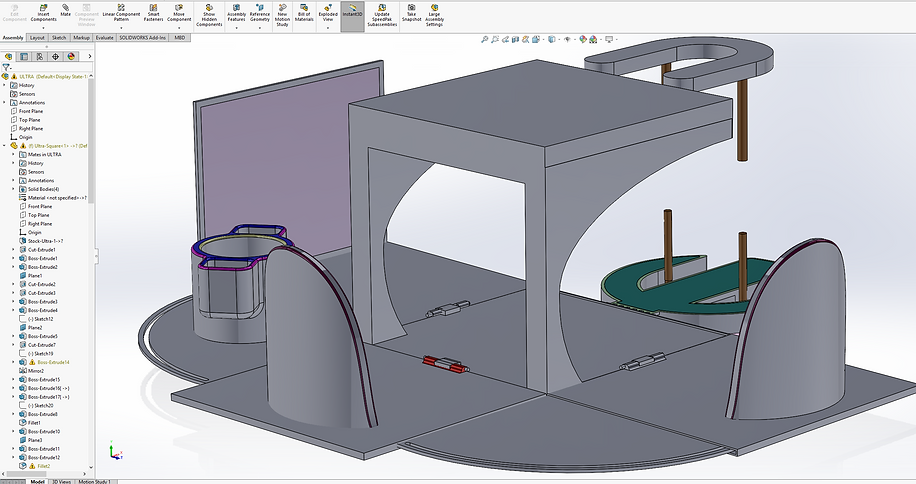Click the Zoom to Fit magnifier icon
916x484 pixels.
(484, 40)
